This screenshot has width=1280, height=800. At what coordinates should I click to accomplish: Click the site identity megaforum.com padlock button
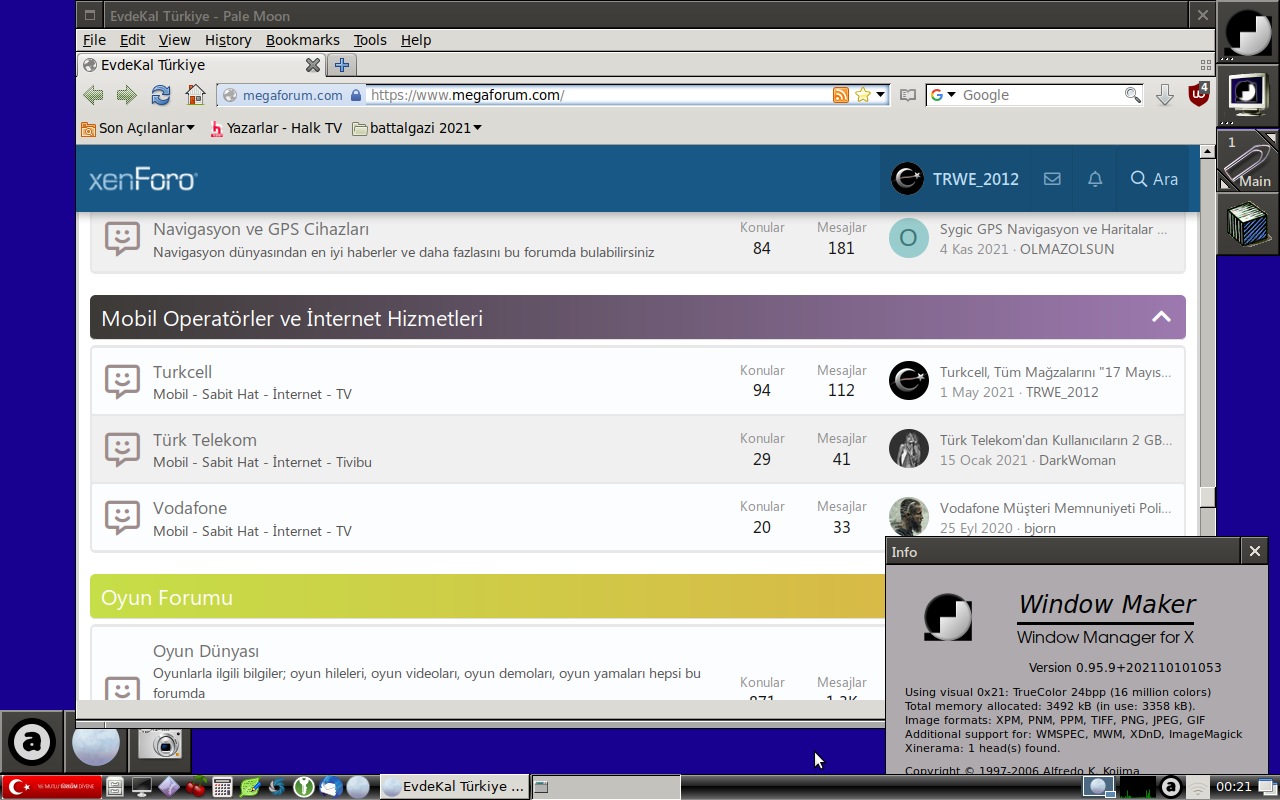coord(291,95)
